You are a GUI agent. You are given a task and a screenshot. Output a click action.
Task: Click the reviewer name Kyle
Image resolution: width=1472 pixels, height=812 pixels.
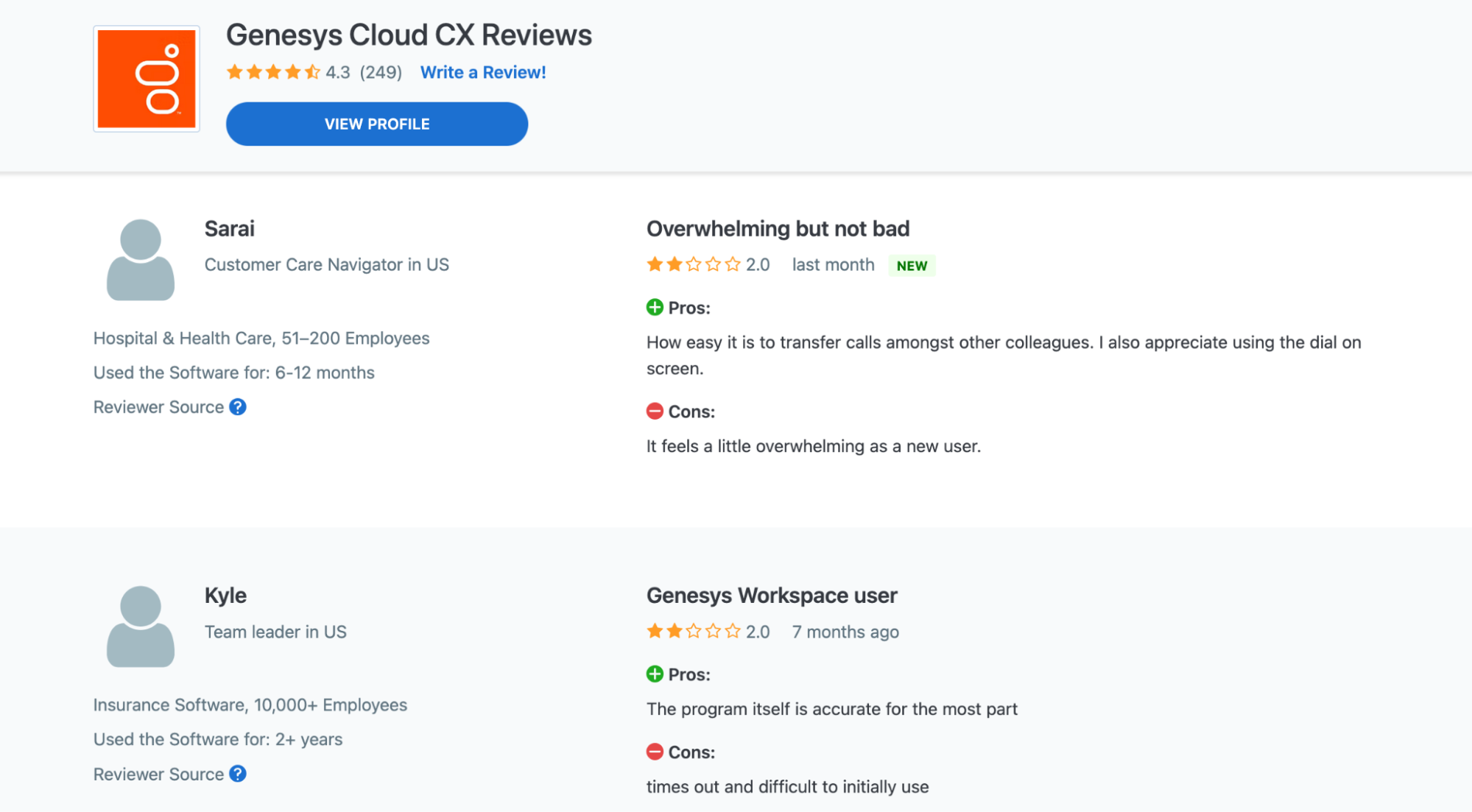[x=225, y=595]
